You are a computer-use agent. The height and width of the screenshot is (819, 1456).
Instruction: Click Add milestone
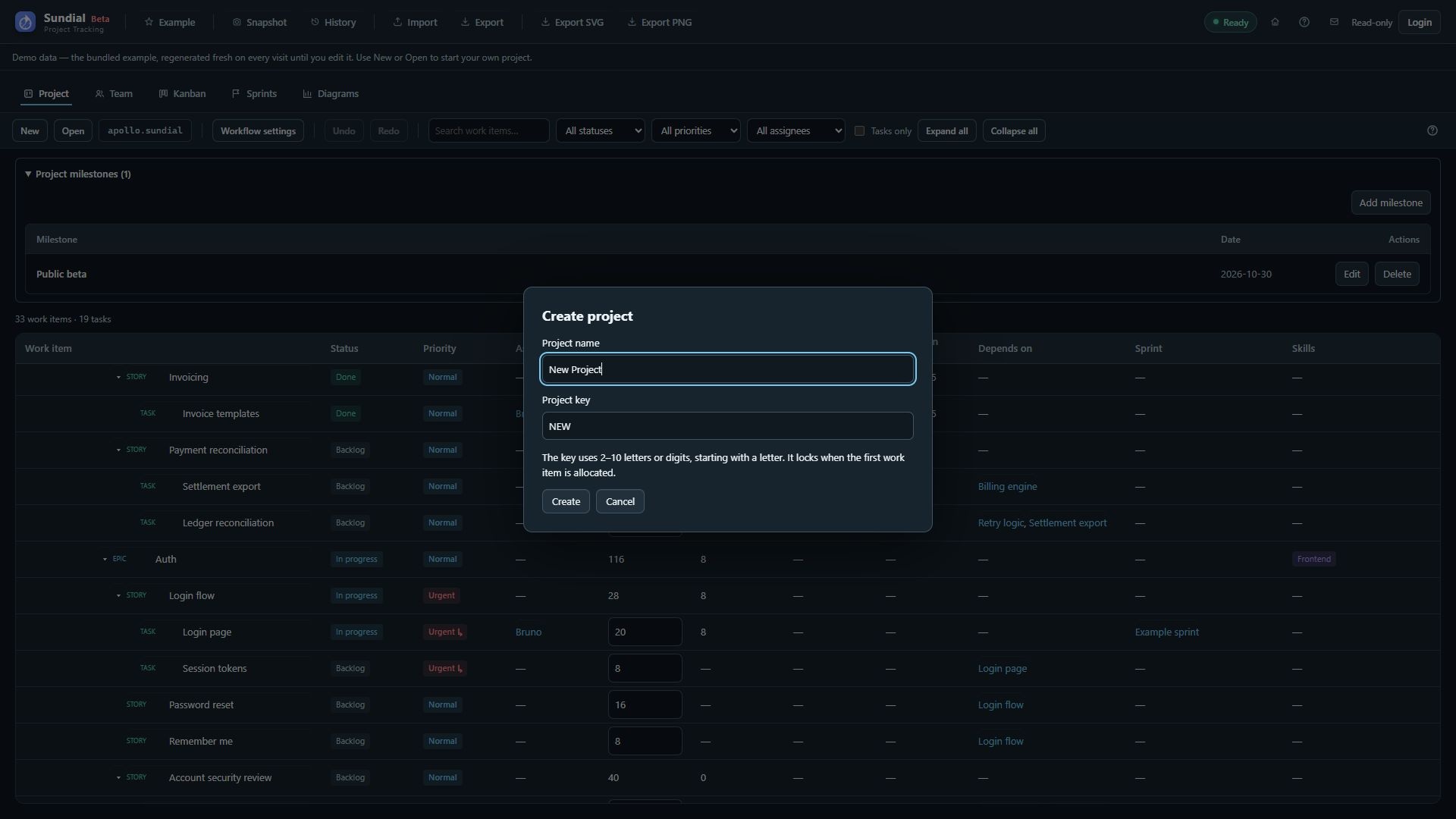[1391, 202]
